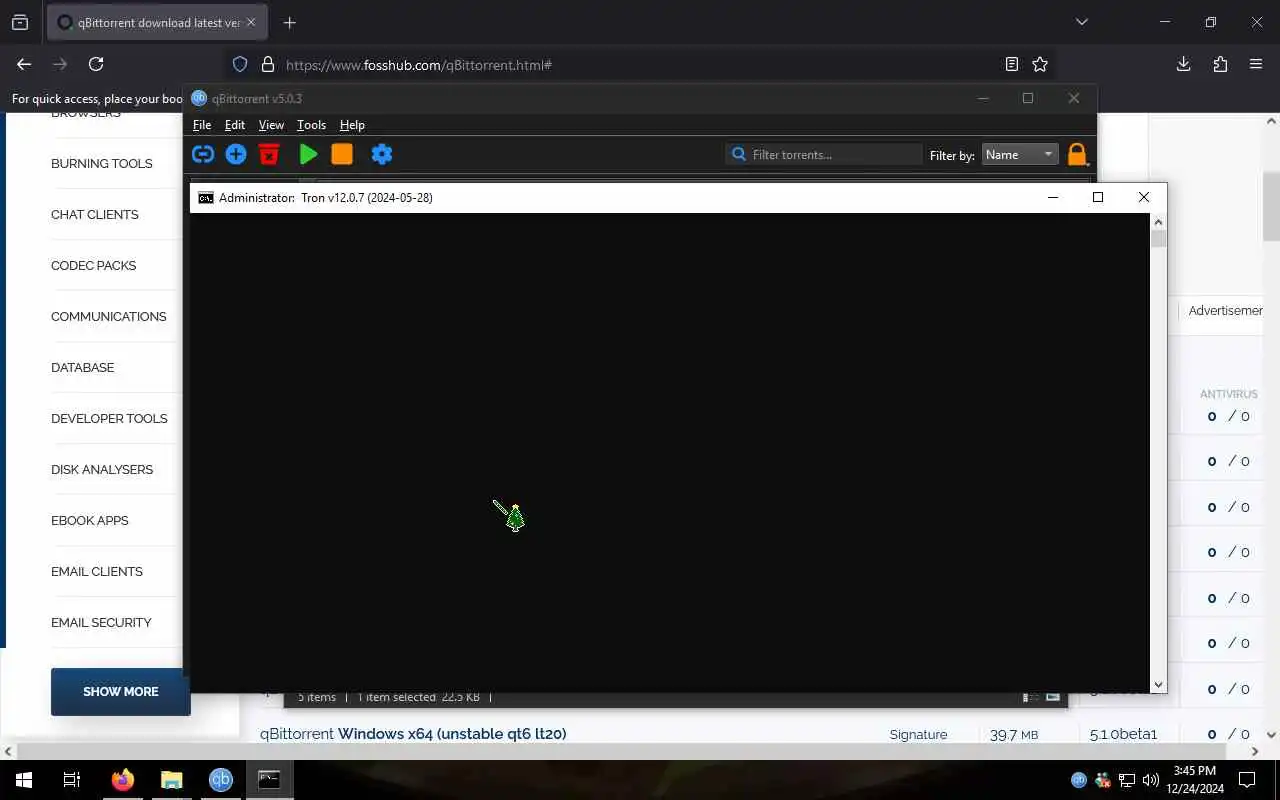Click the 39.7 MB size text
This screenshot has width=1280, height=800.
1014,735
